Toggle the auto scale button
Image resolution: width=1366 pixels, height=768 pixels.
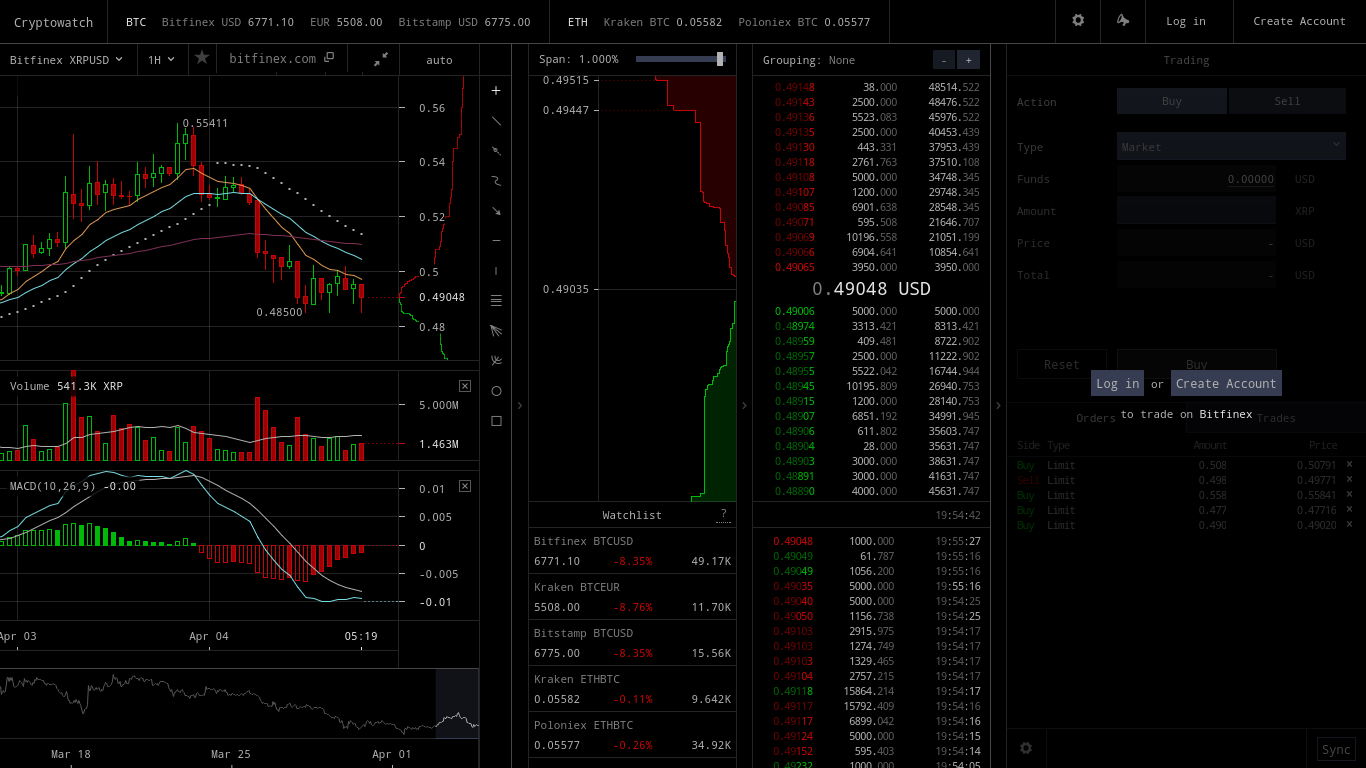pyautogui.click(x=439, y=60)
